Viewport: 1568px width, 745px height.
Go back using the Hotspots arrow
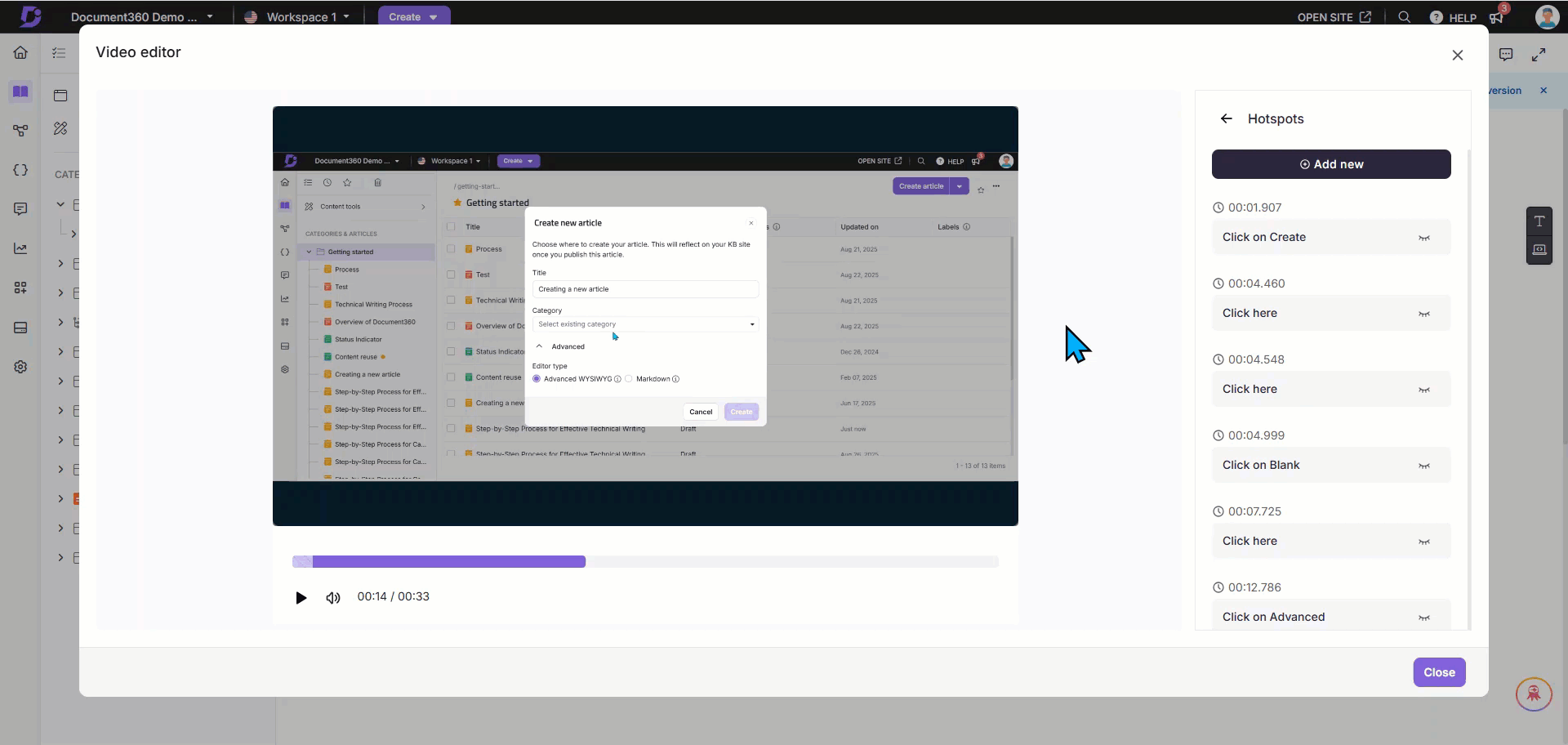coord(1226,118)
